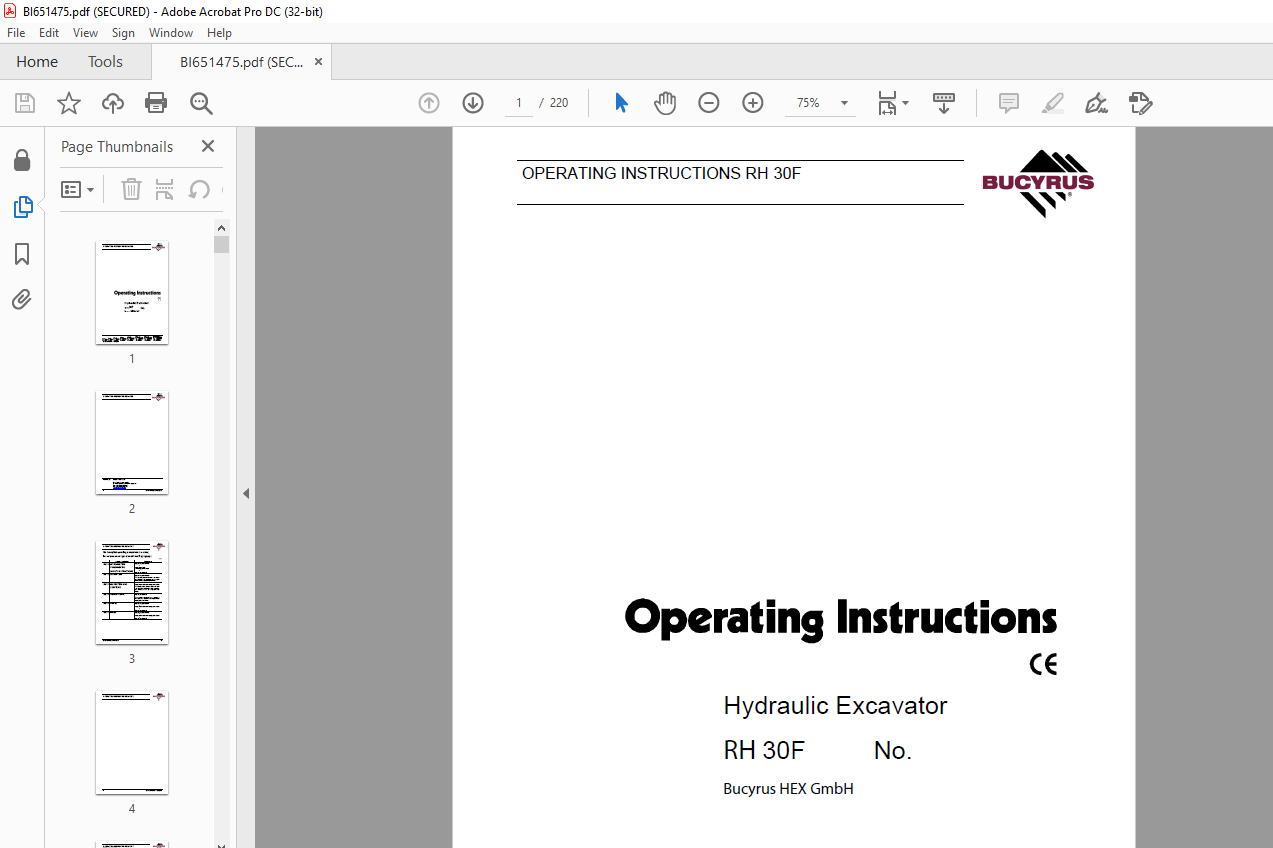Go to previous page arrow
The image size is (1273, 848).
coord(429,103)
